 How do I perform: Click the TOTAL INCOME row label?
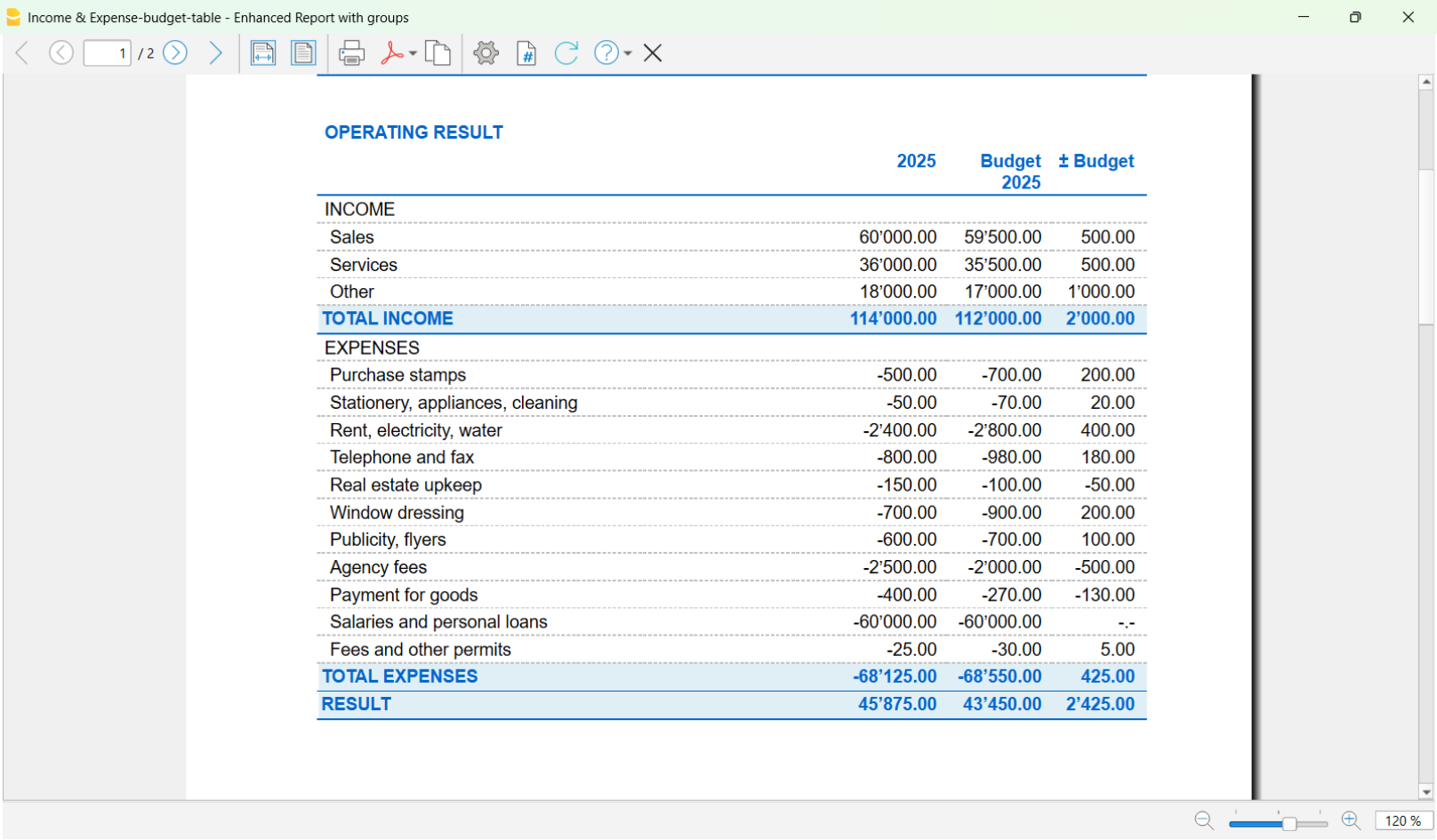[388, 318]
